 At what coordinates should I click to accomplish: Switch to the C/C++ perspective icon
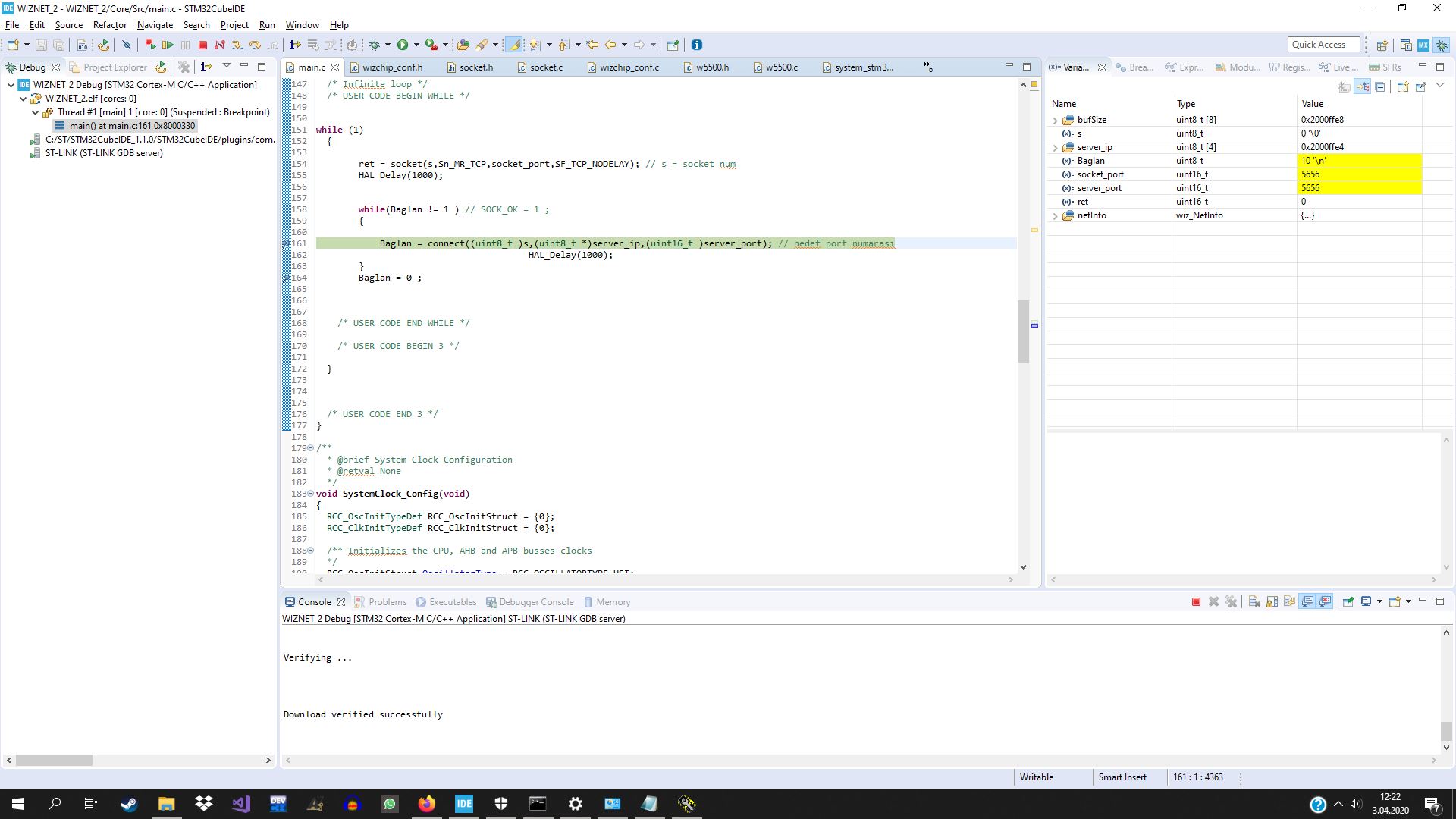[x=1406, y=45]
